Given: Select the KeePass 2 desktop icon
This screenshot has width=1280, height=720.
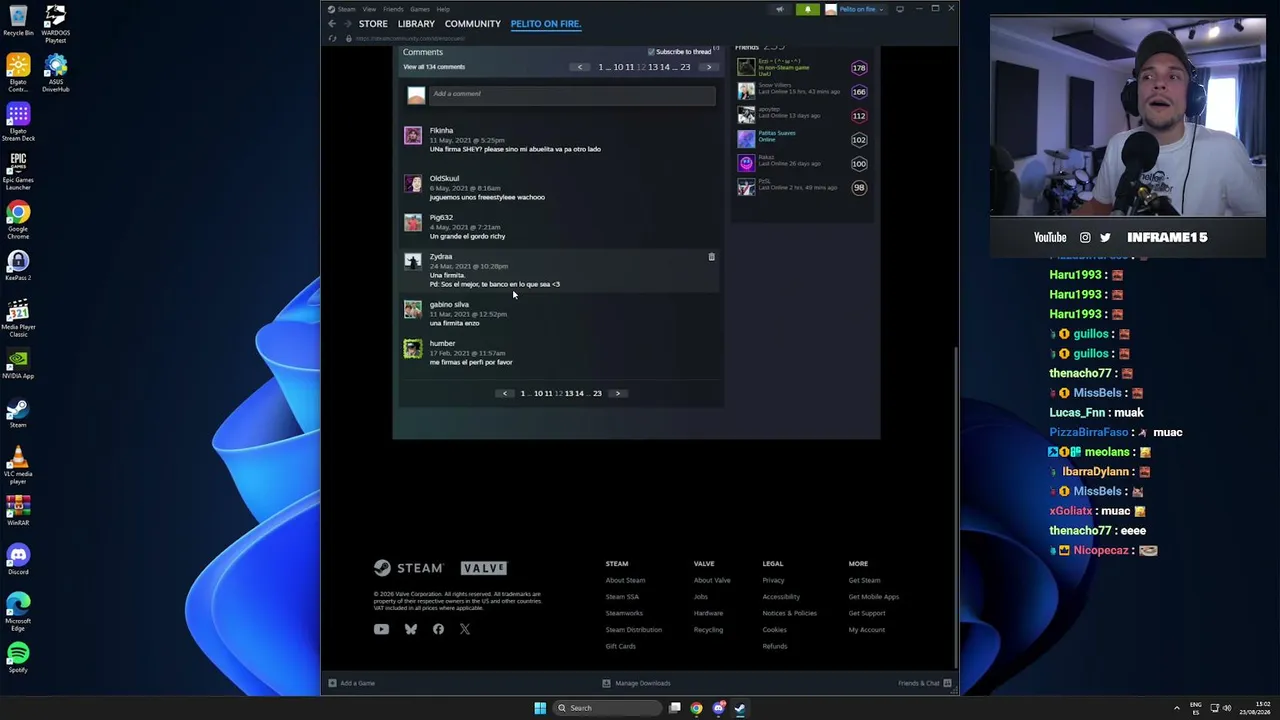Looking at the screenshot, I should pos(18,265).
